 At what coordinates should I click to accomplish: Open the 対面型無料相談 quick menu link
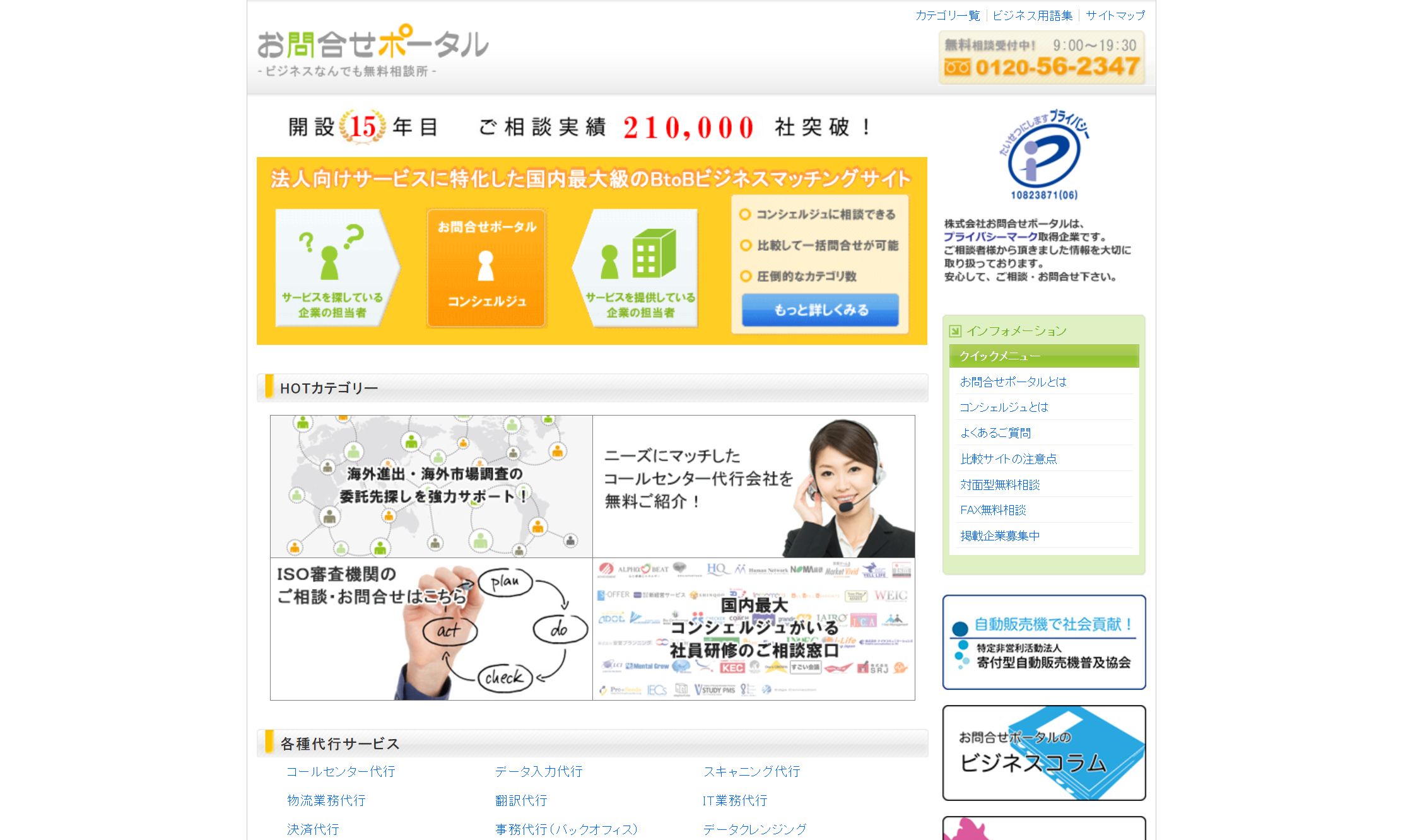pos(1000,484)
